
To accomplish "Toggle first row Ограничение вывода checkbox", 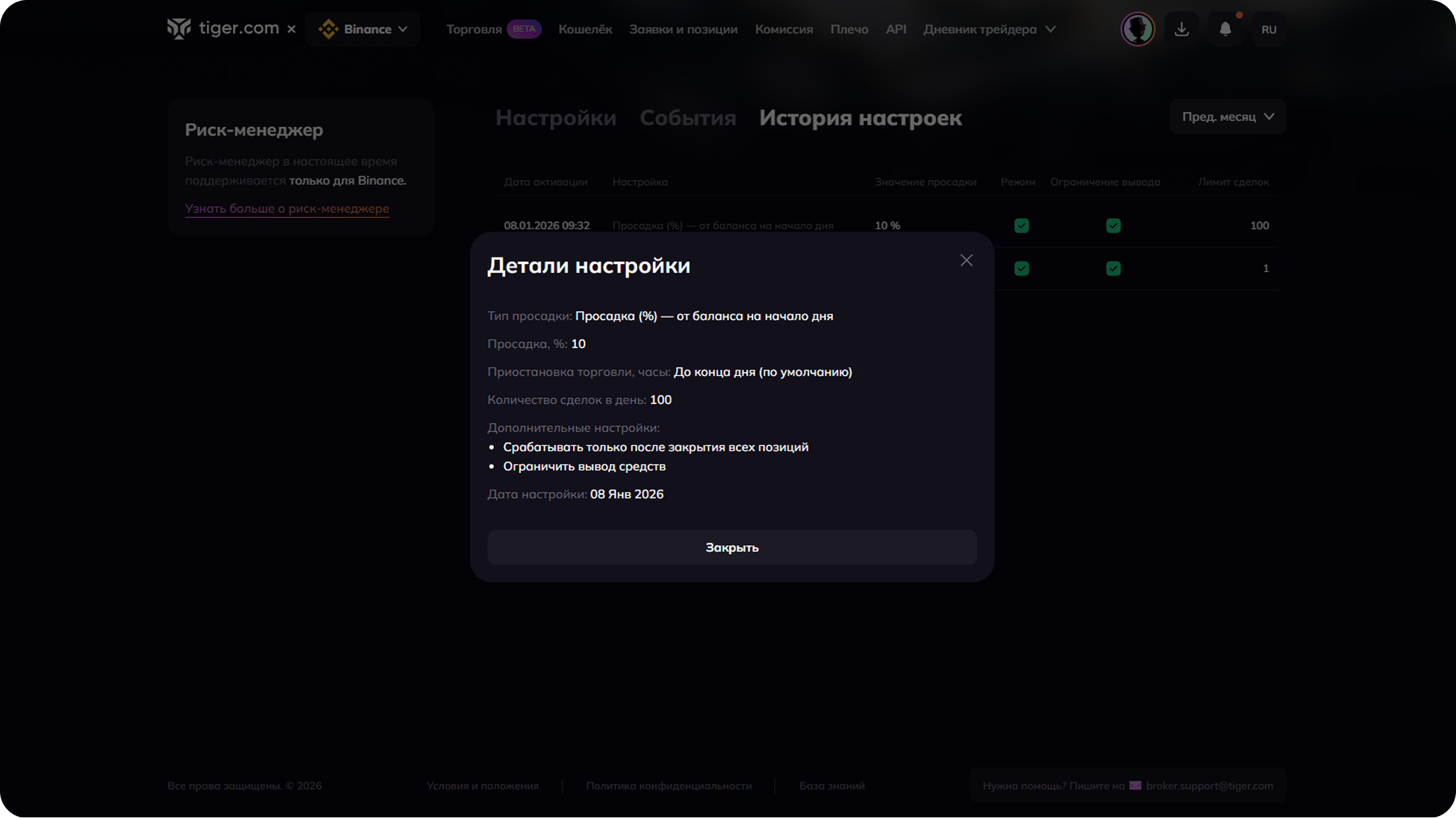I will pos(1113,226).
